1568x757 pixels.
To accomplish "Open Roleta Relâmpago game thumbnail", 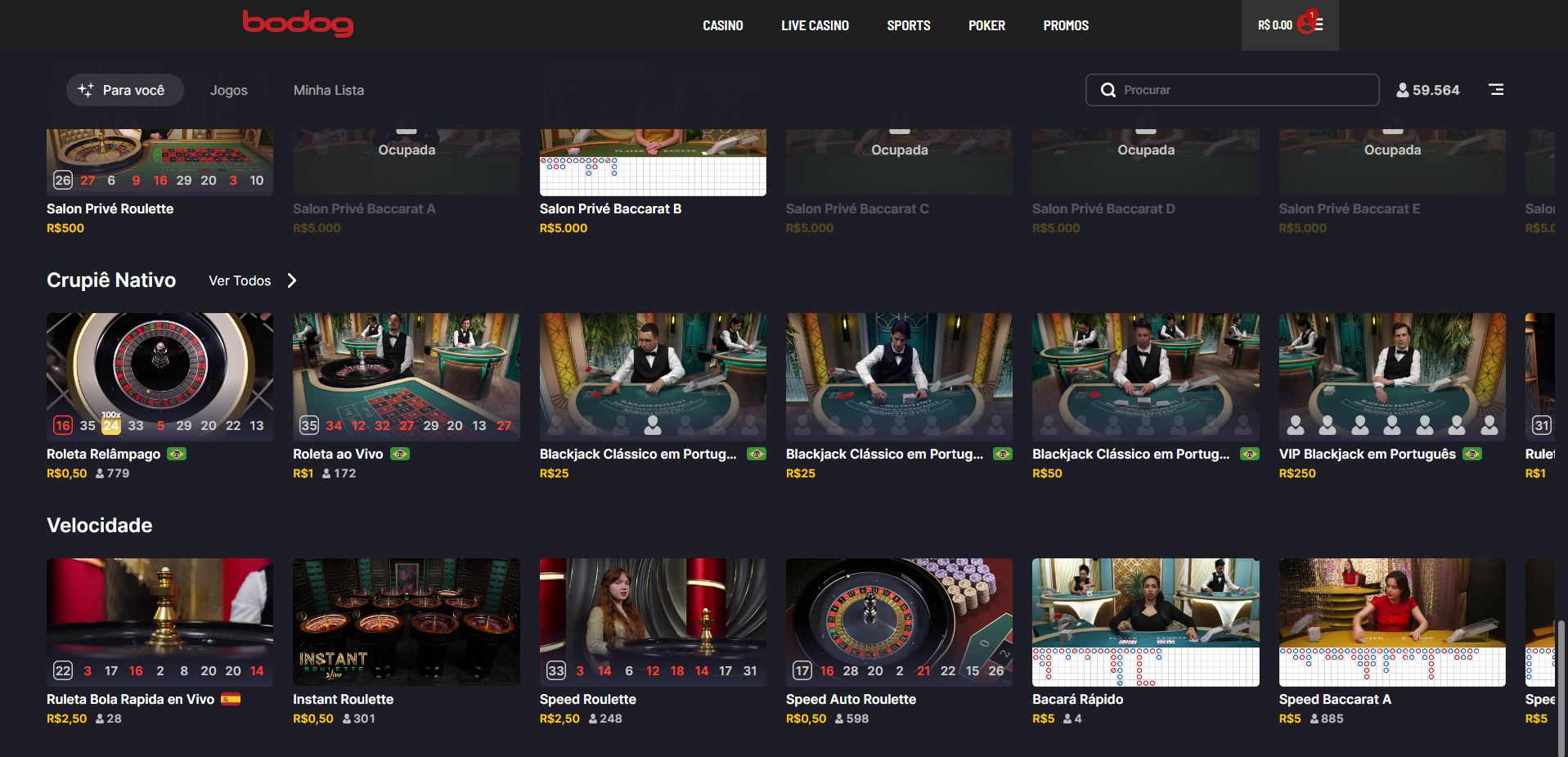I will coord(159,377).
